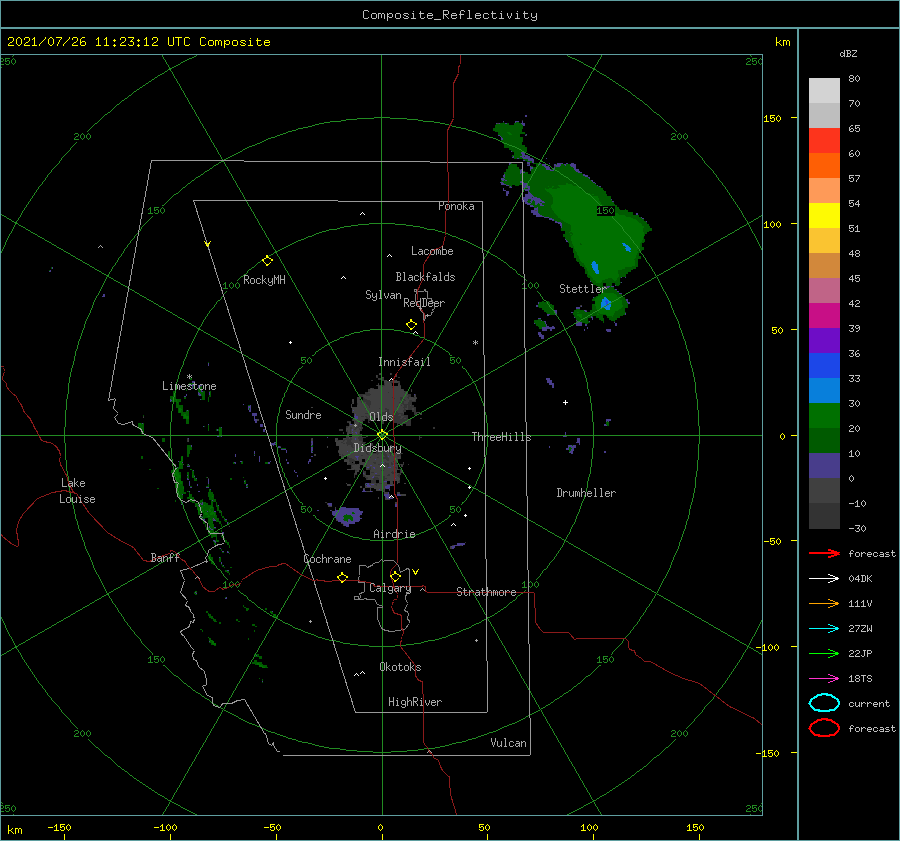Screen dimensions: 900x841
Task: Click the Cochrane label
Action: click(327, 559)
